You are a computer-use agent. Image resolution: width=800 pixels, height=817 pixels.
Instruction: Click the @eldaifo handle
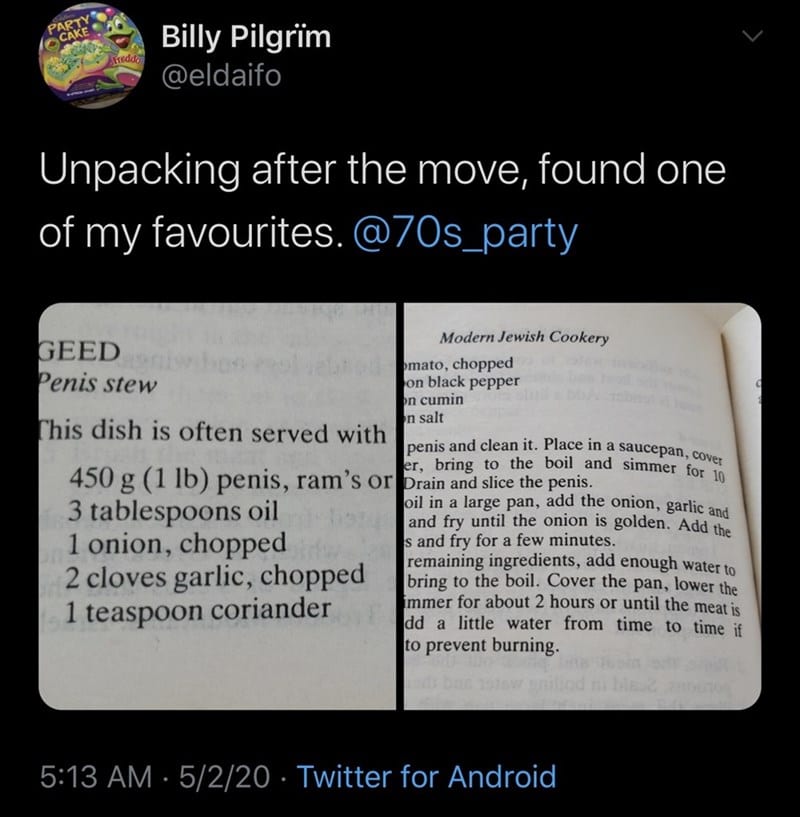[x=221, y=75]
